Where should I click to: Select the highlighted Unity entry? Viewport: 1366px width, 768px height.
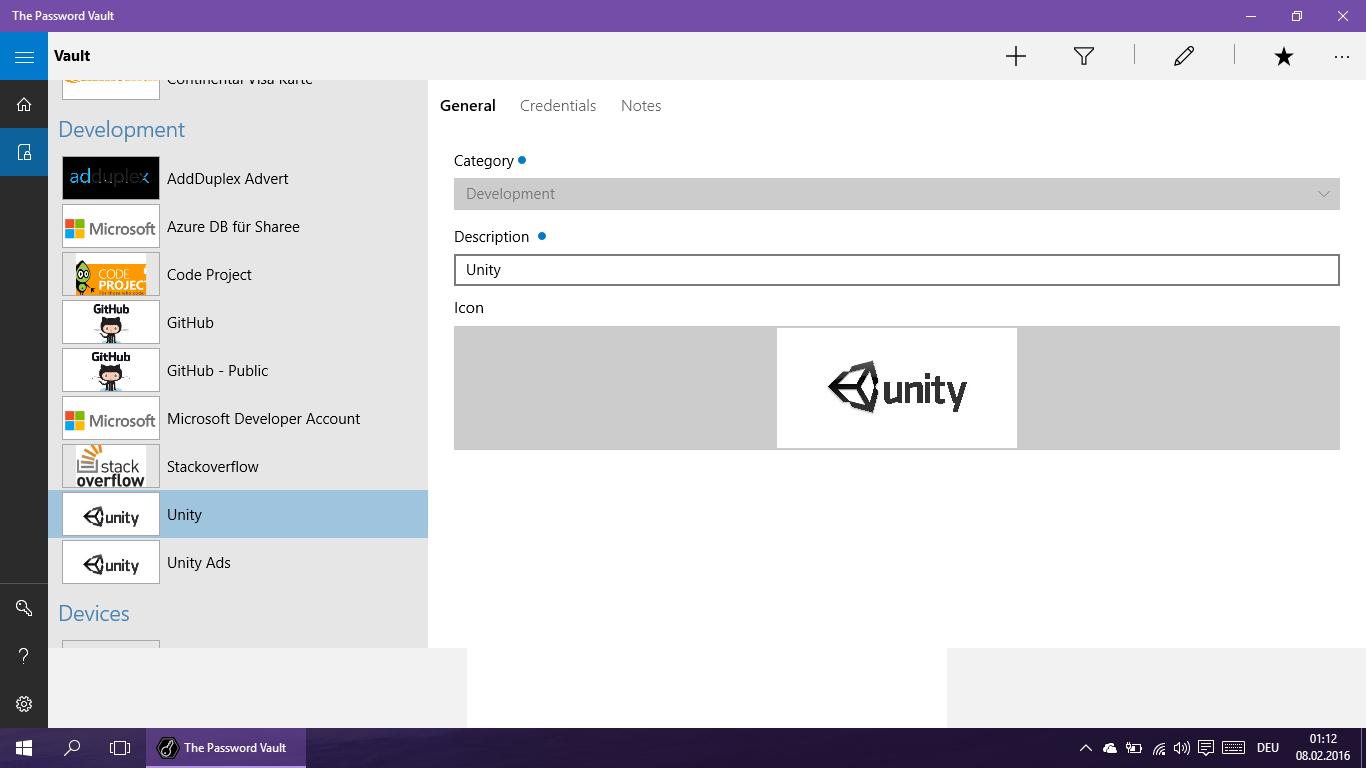[x=238, y=514]
